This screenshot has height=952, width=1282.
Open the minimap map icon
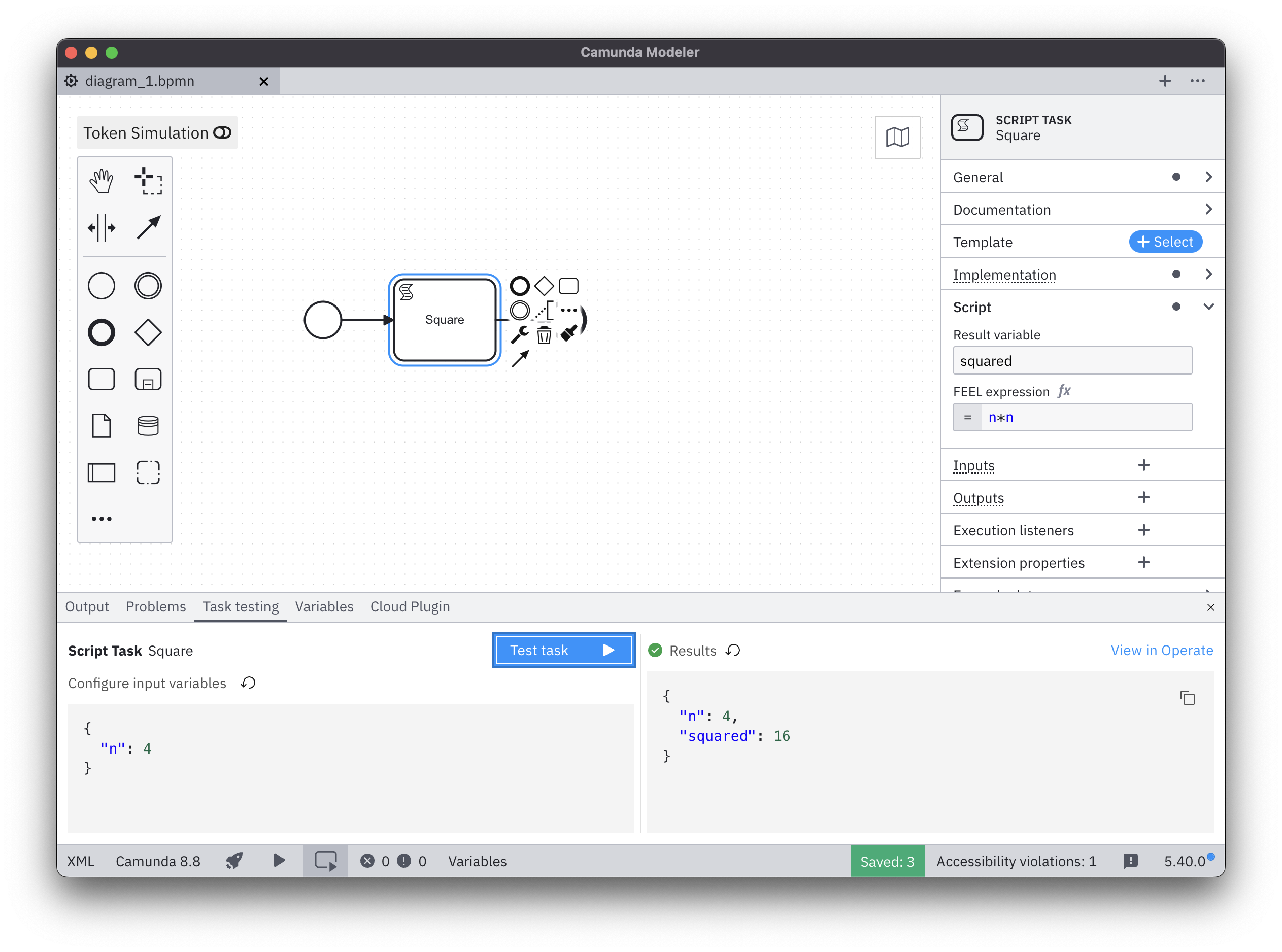pos(897,137)
